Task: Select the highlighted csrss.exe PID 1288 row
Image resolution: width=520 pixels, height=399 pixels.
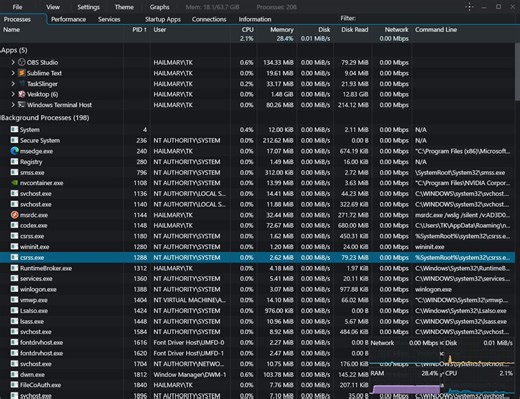Action: click(x=257, y=257)
